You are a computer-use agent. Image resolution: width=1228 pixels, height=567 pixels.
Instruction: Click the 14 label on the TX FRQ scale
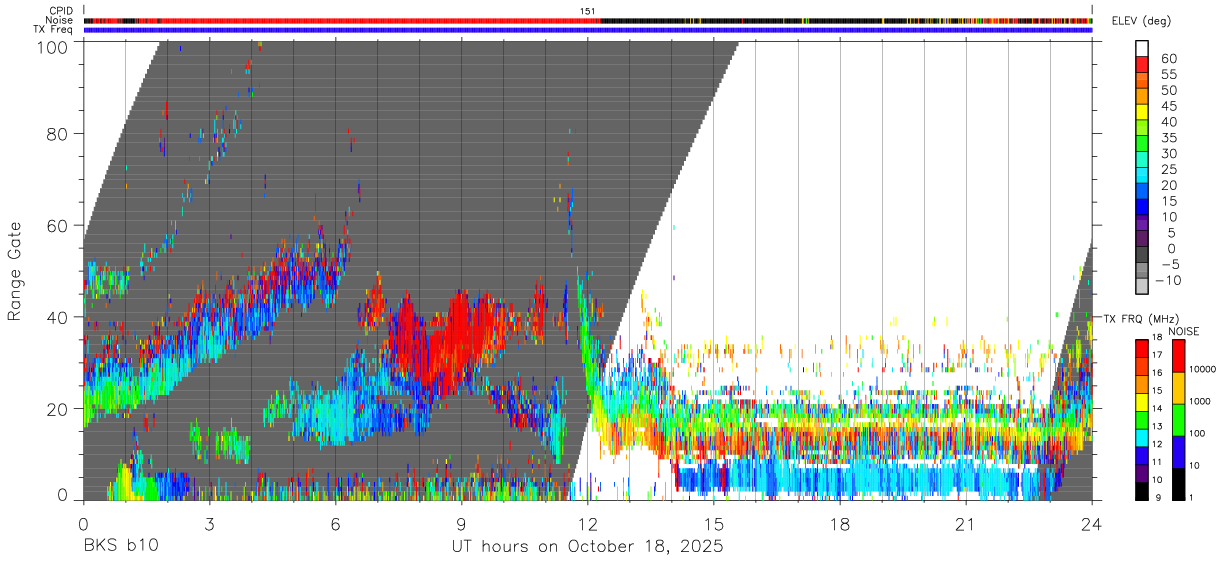click(x=1159, y=409)
